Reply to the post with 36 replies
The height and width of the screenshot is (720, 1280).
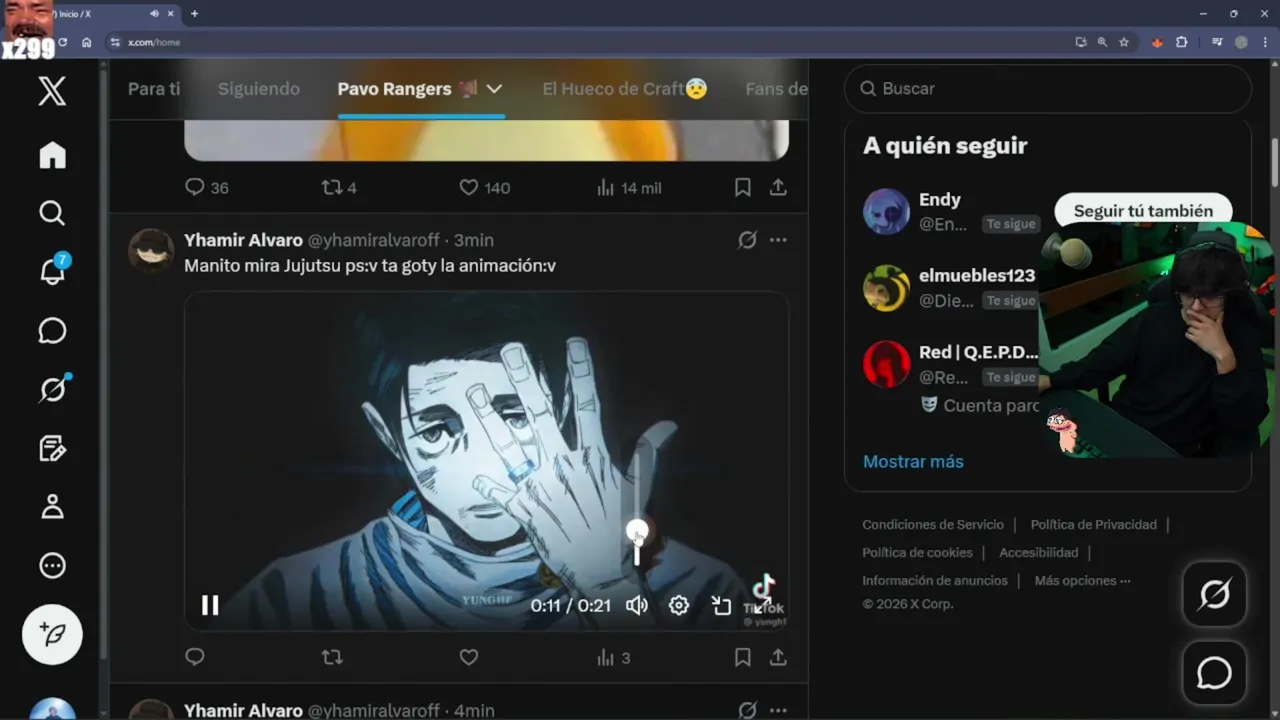pyautogui.click(x=207, y=187)
